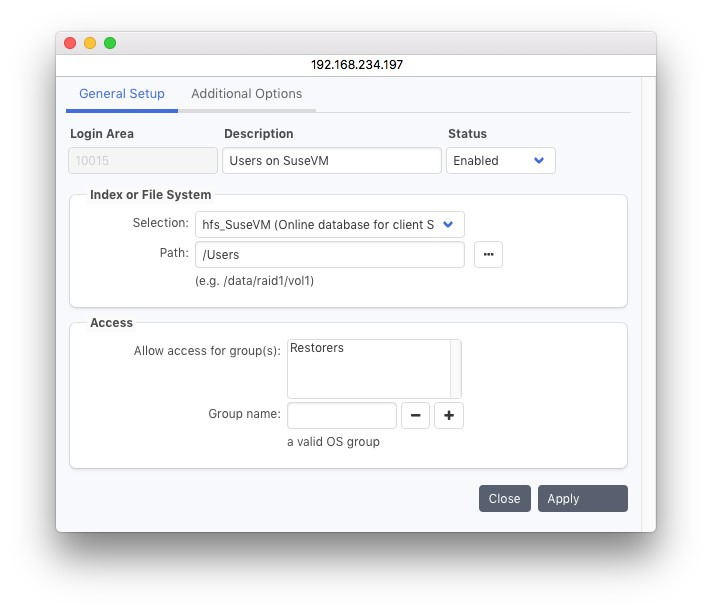Click the greyed Login Area field

[143, 161]
